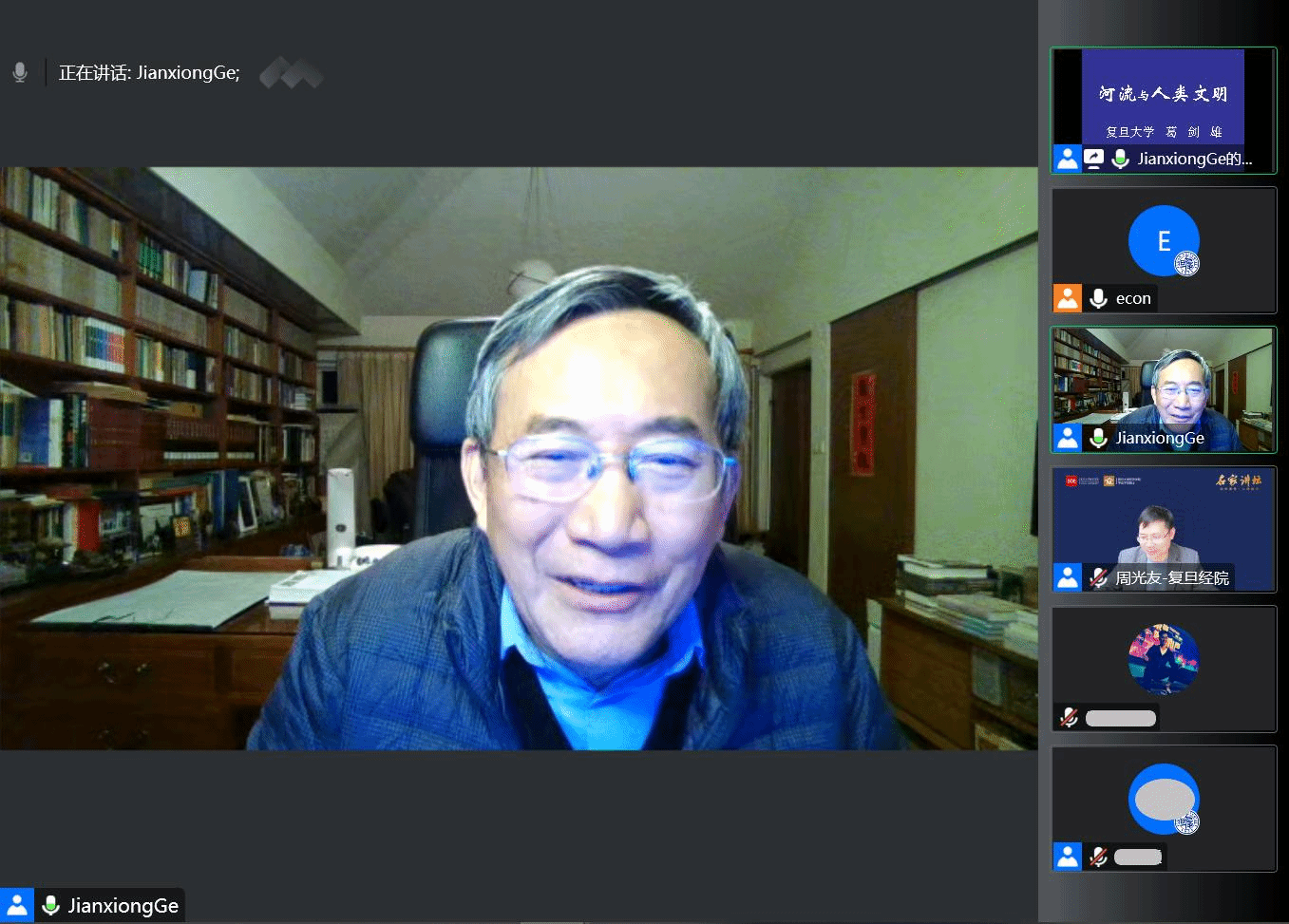This screenshot has width=1289, height=924.
Task: Click the orange host icon on econ tile
Action: [1068, 298]
